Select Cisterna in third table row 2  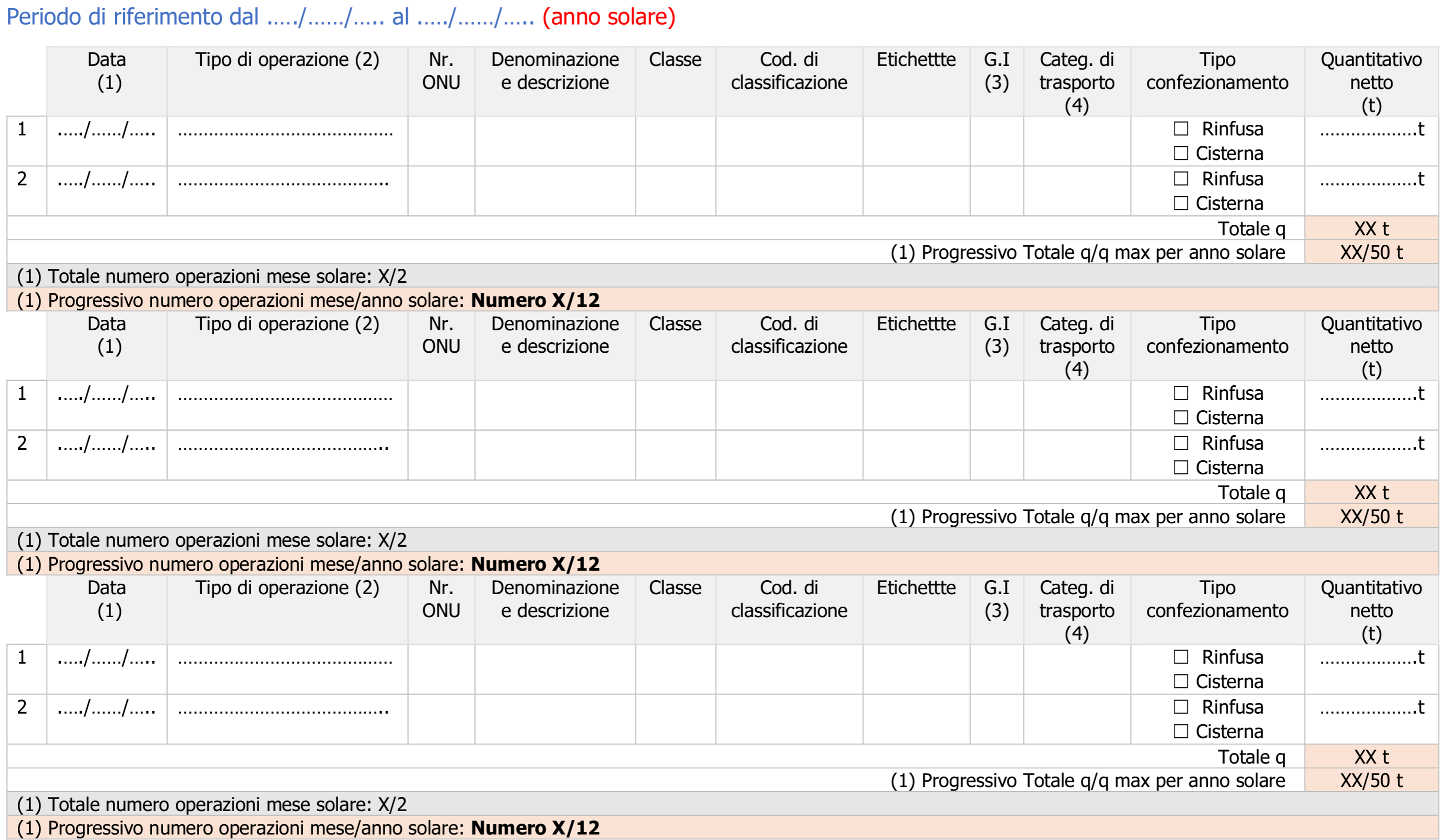1180,731
